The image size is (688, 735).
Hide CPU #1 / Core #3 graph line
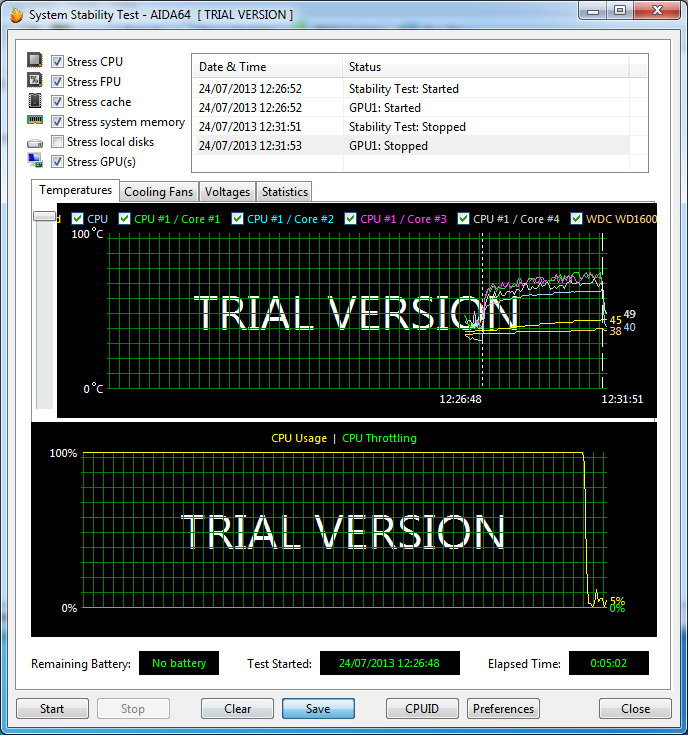pos(351,218)
